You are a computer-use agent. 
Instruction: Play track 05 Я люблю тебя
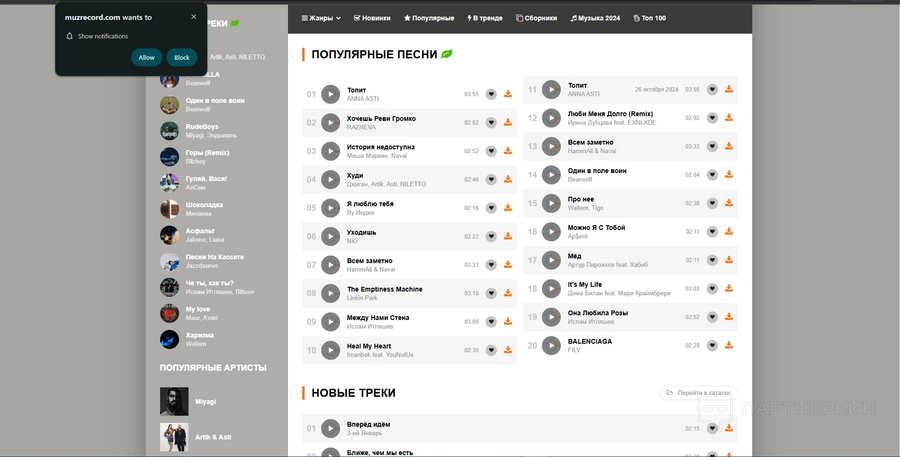331,208
